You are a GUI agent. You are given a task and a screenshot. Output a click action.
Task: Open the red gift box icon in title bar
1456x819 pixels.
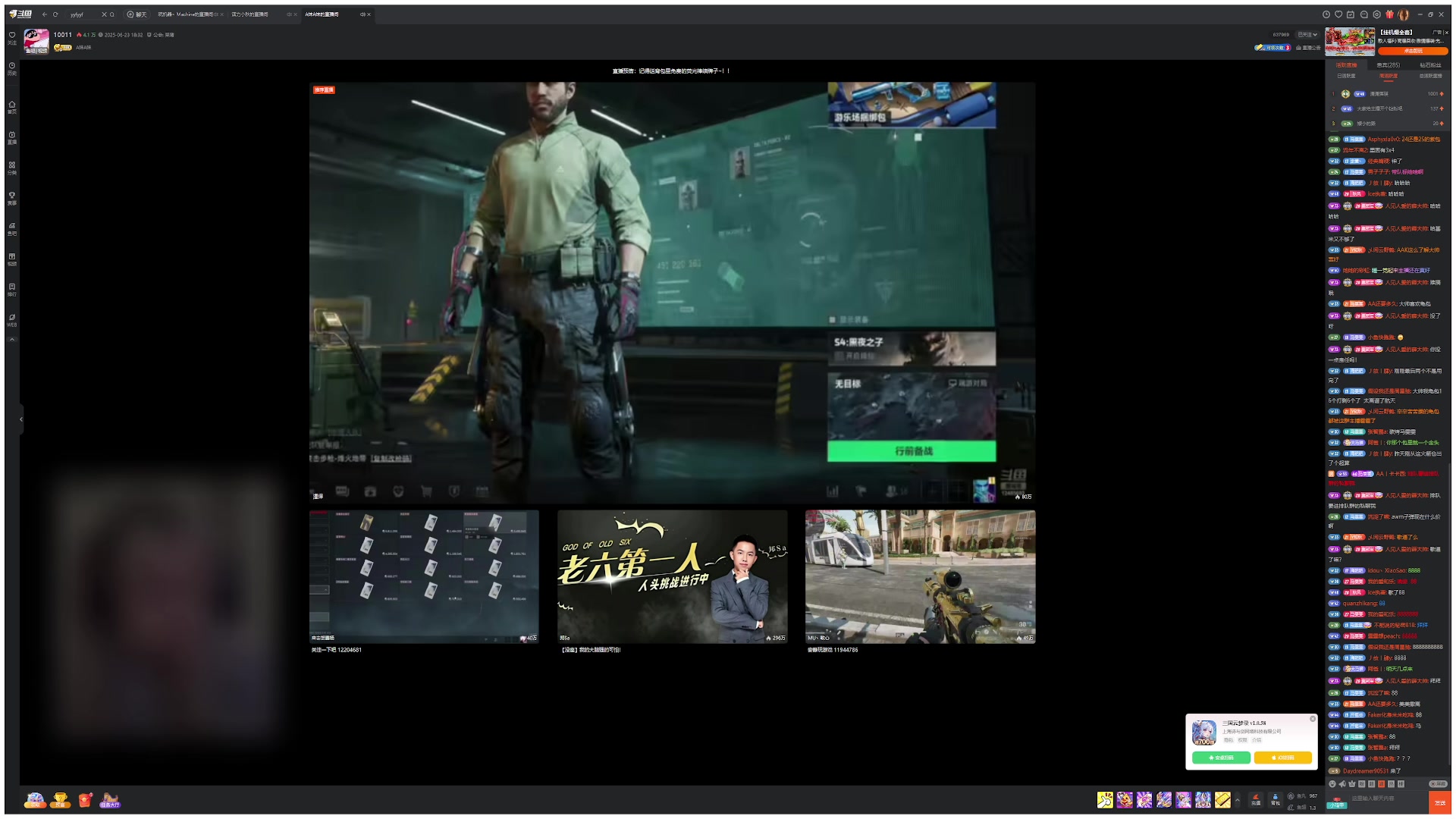click(x=1389, y=14)
